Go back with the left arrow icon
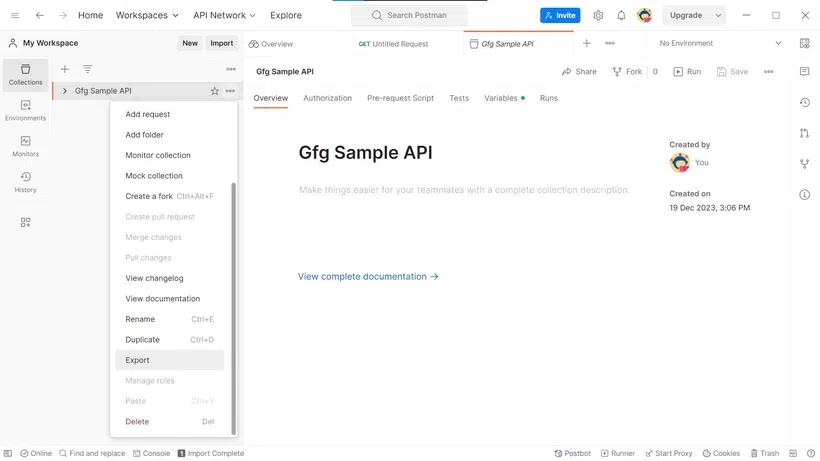Screen dimensions: 820x461 (39, 15)
